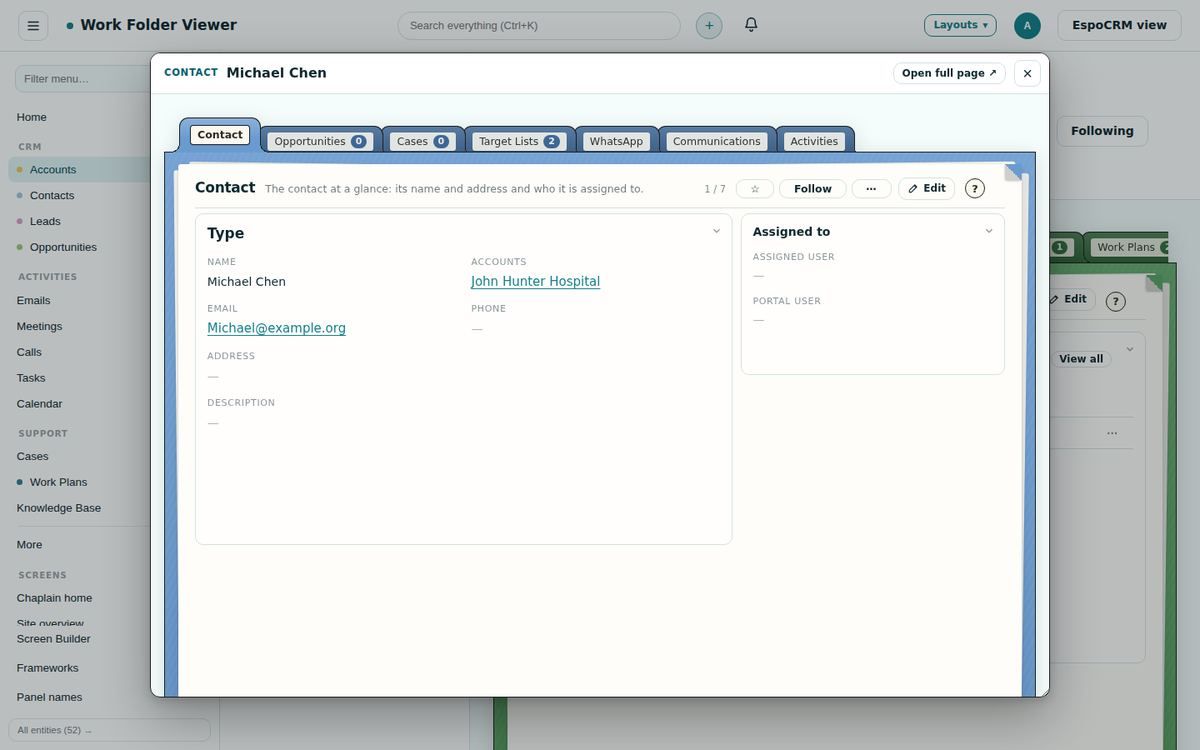The image size is (1200, 750).
Task: Open the help question mark in Contact panel
Action: 975,188
